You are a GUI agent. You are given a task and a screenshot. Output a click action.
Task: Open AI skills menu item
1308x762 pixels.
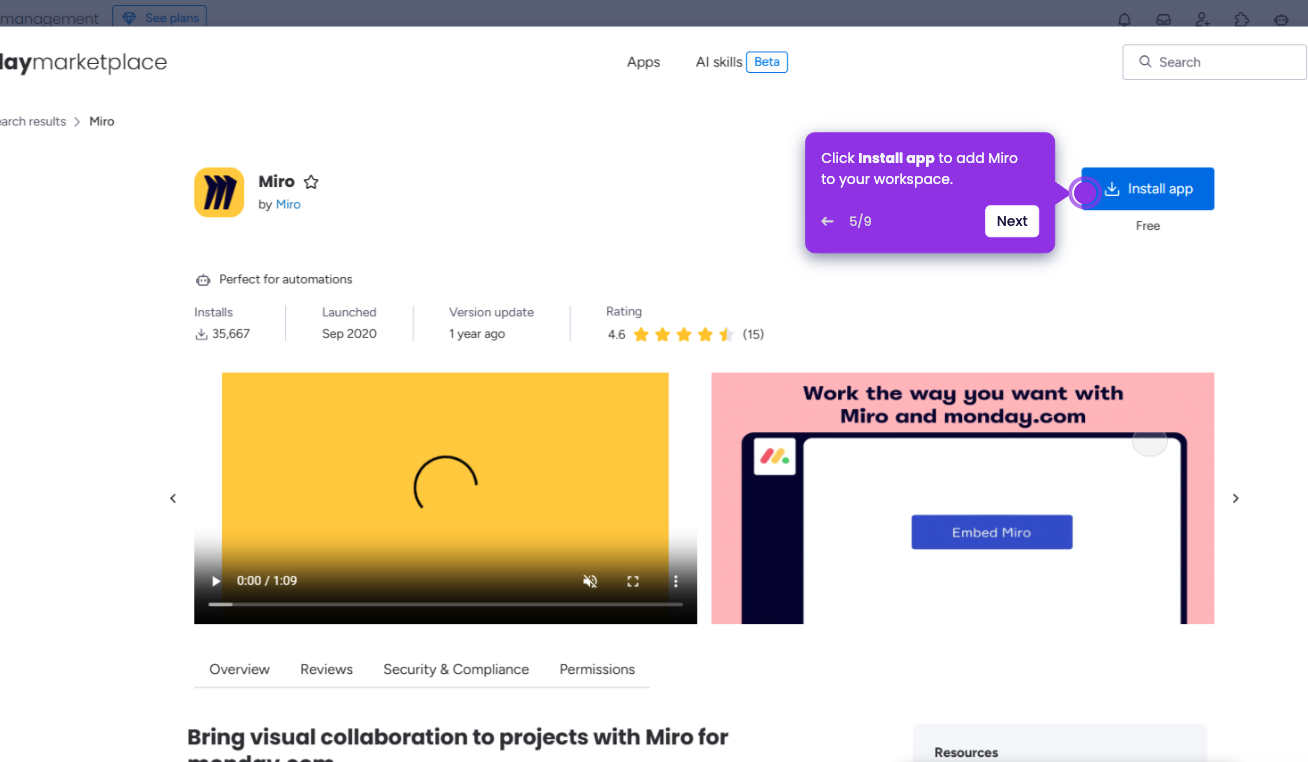click(x=719, y=62)
